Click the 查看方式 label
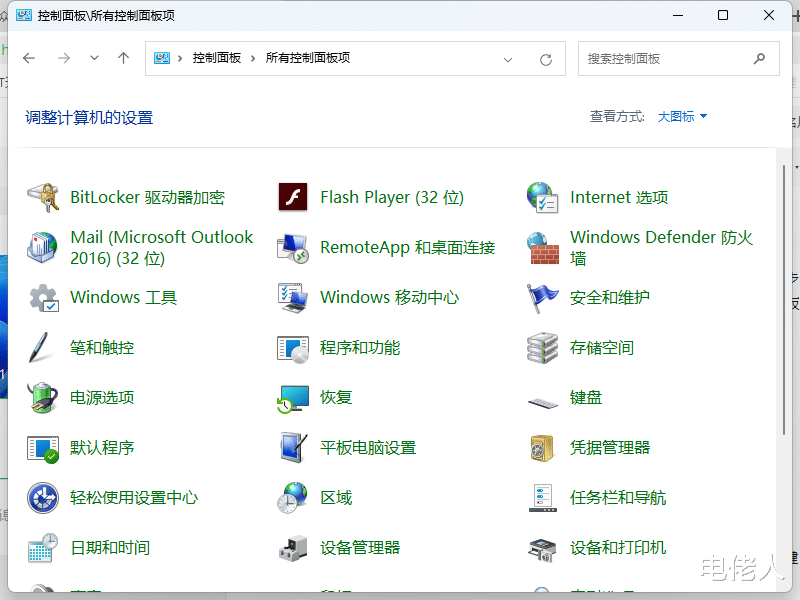 (617, 117)
